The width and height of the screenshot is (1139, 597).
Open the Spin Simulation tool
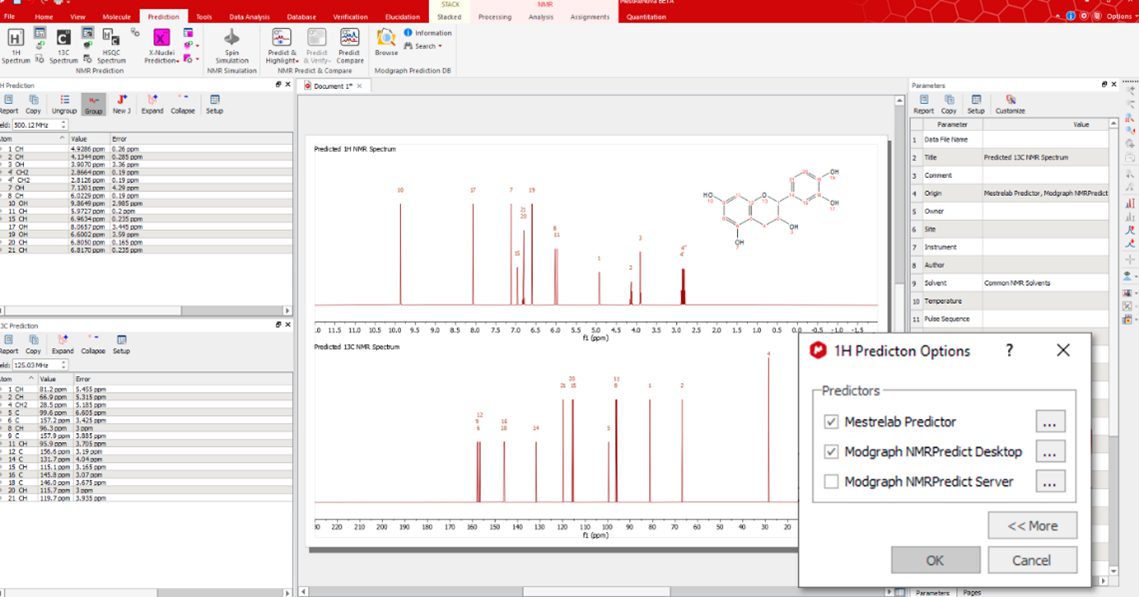(x=232, y=45)
